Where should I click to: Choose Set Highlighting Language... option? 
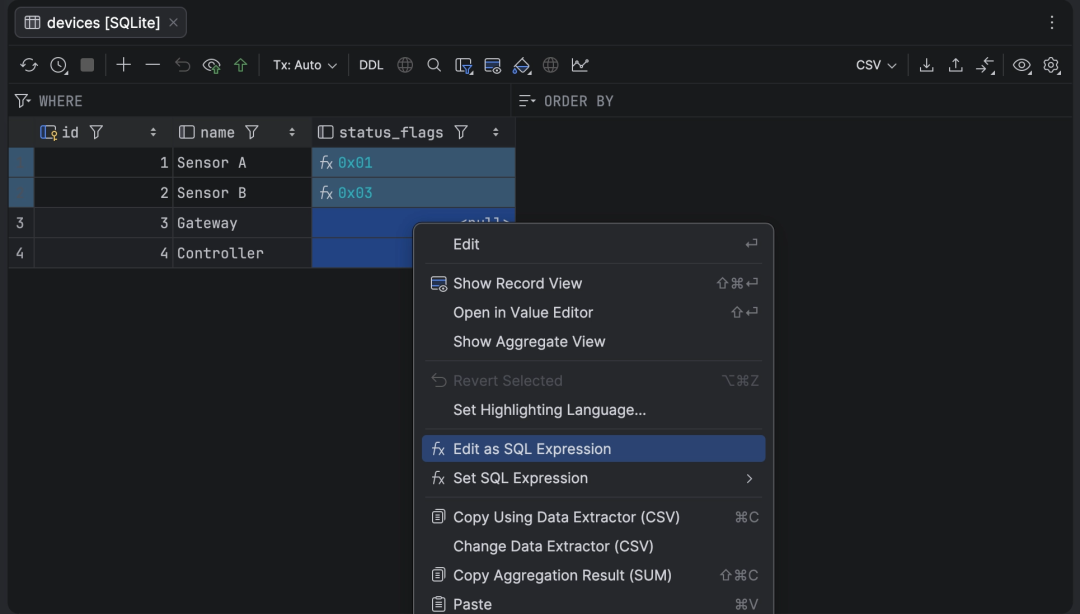(x=593, y=410)
